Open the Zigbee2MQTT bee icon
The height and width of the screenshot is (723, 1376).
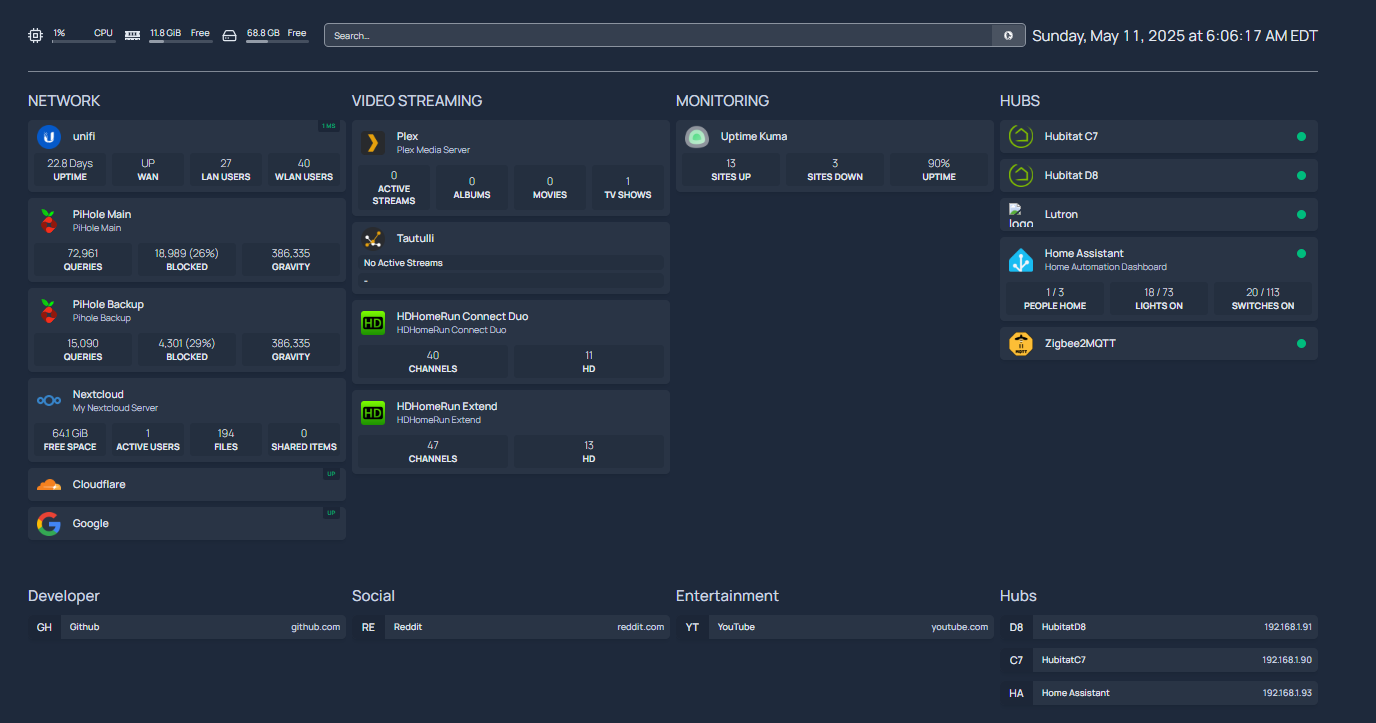point(1021,344)
